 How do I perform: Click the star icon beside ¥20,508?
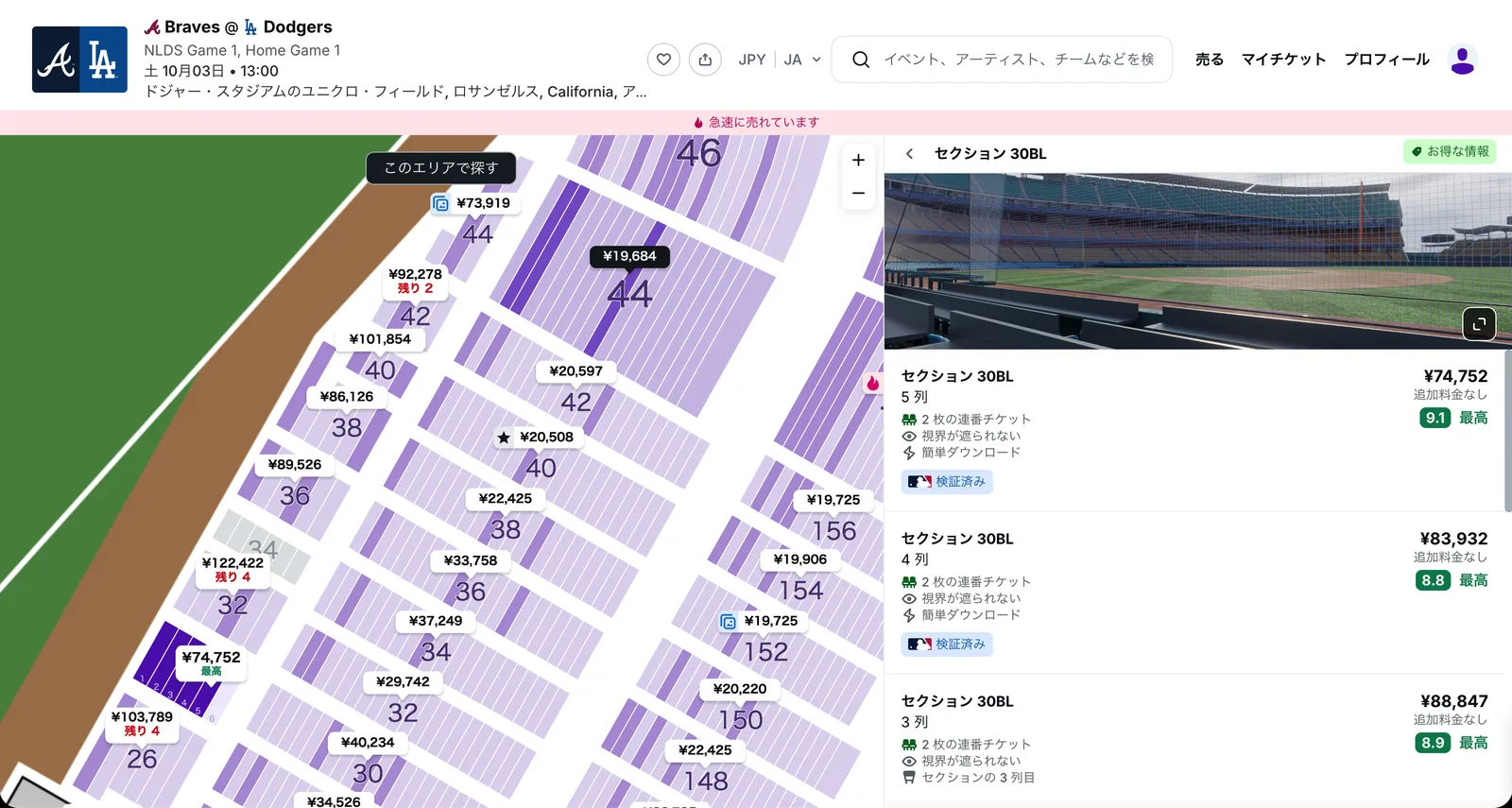coord(504,438)
